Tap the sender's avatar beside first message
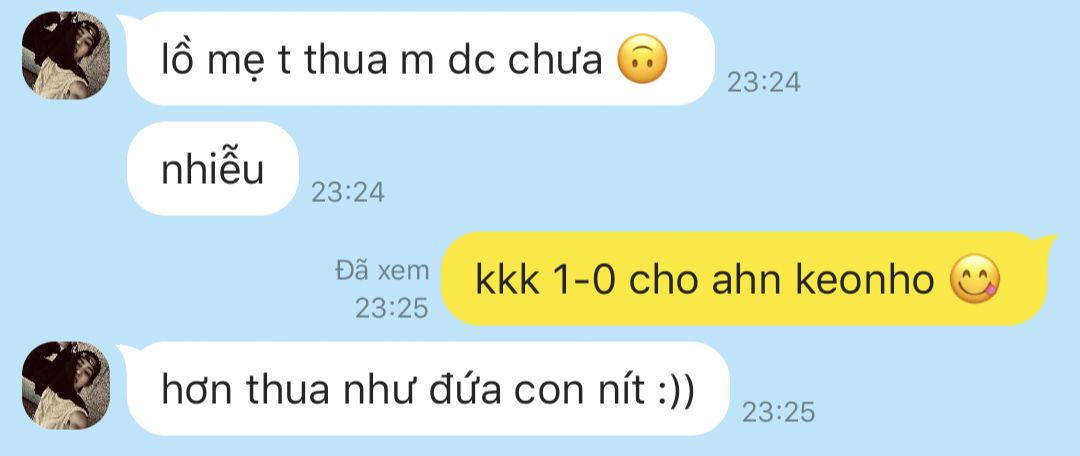 66,56
